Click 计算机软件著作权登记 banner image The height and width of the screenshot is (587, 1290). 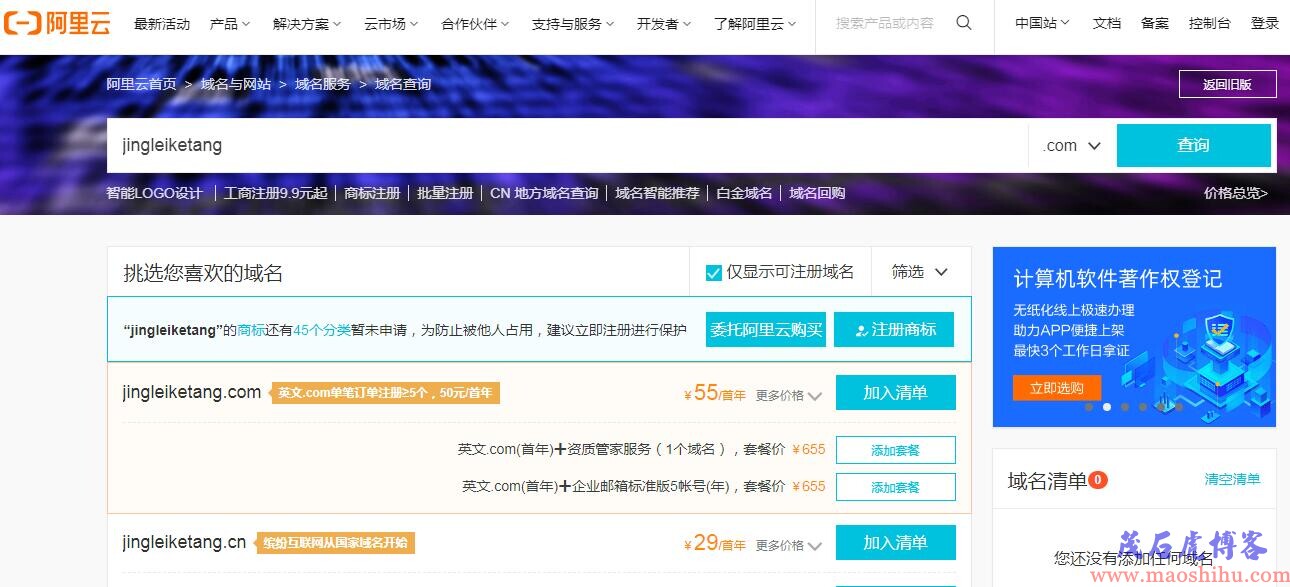tap(1134, 337)
